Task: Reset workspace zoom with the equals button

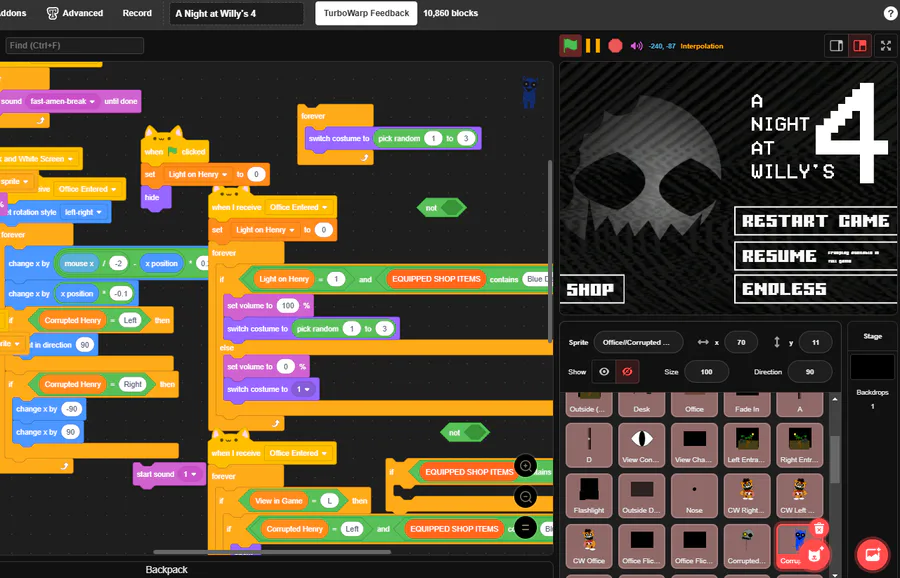Action: (525, 527)
